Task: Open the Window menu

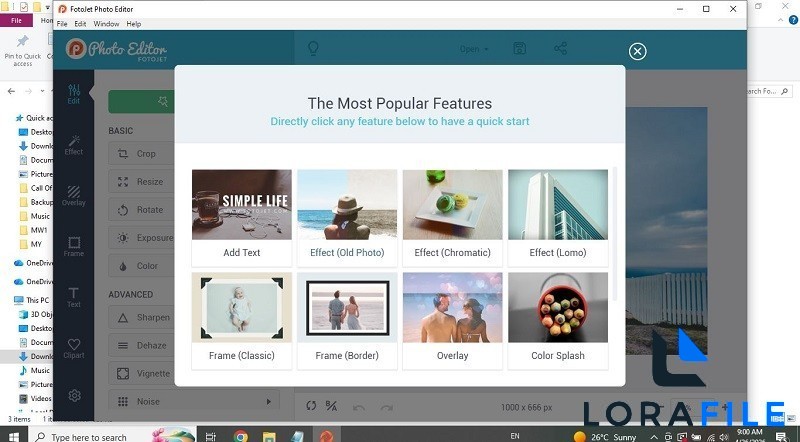Action: pos(106,24)
